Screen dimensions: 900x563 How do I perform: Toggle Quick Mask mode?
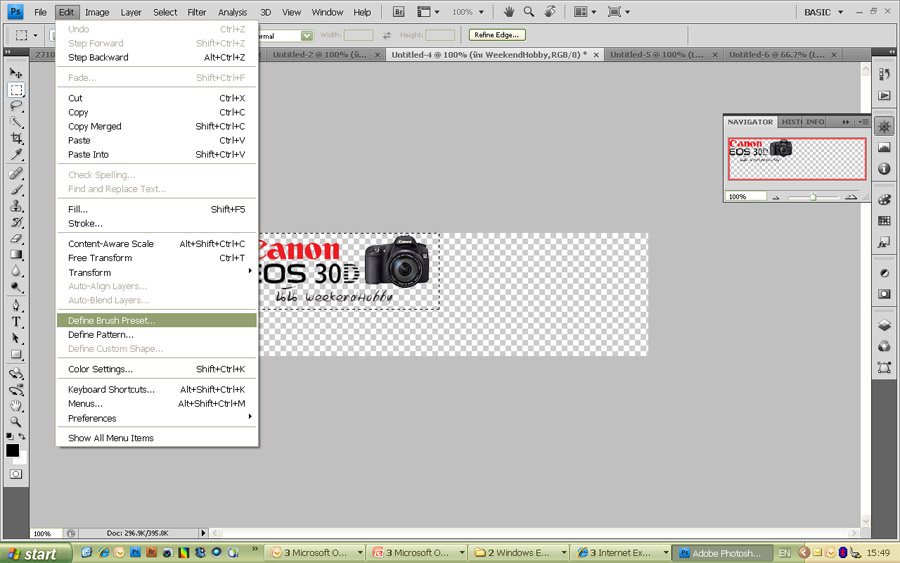[16, 474]
